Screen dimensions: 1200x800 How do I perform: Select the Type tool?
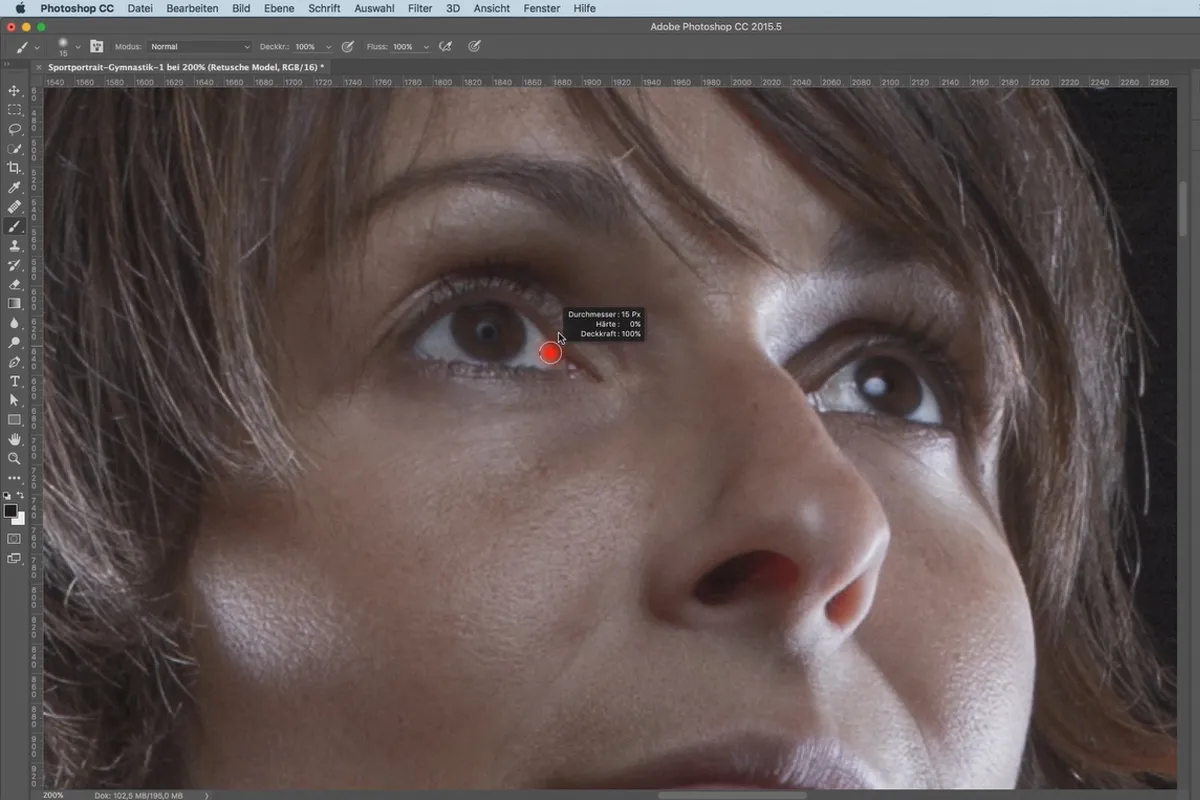(15, 381)
